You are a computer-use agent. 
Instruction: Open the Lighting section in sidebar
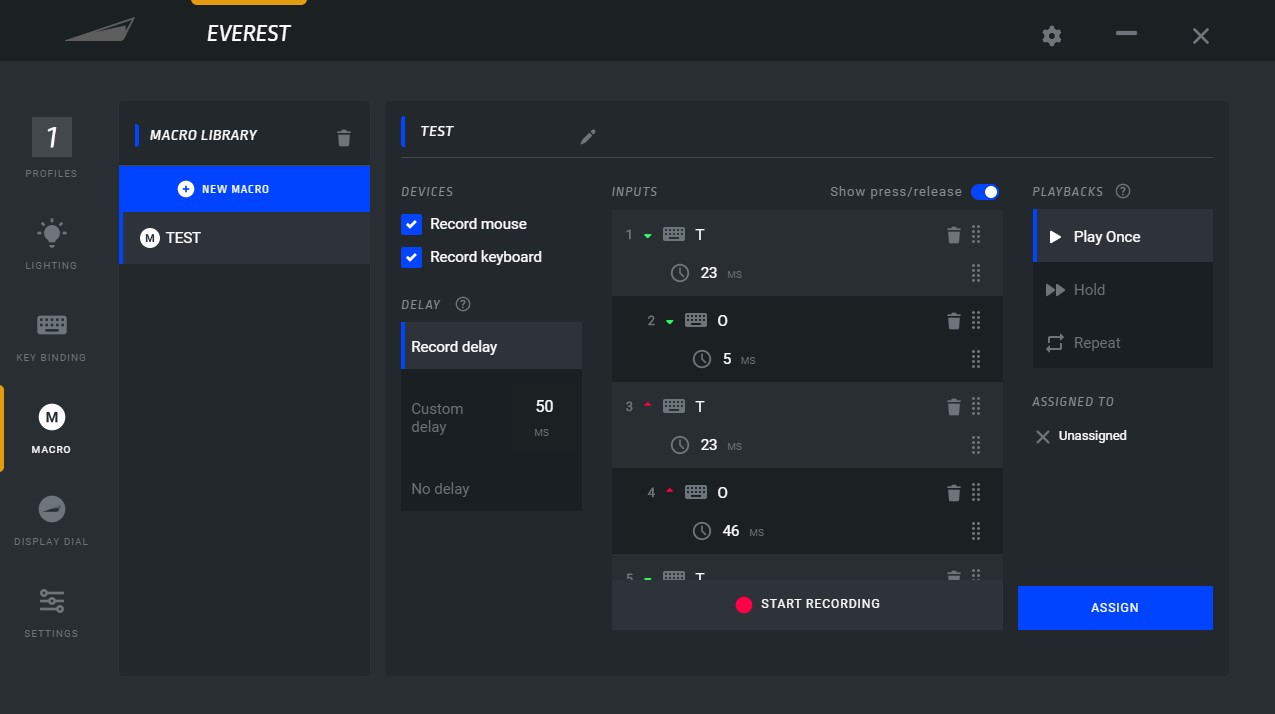click(x=51, y=243)
